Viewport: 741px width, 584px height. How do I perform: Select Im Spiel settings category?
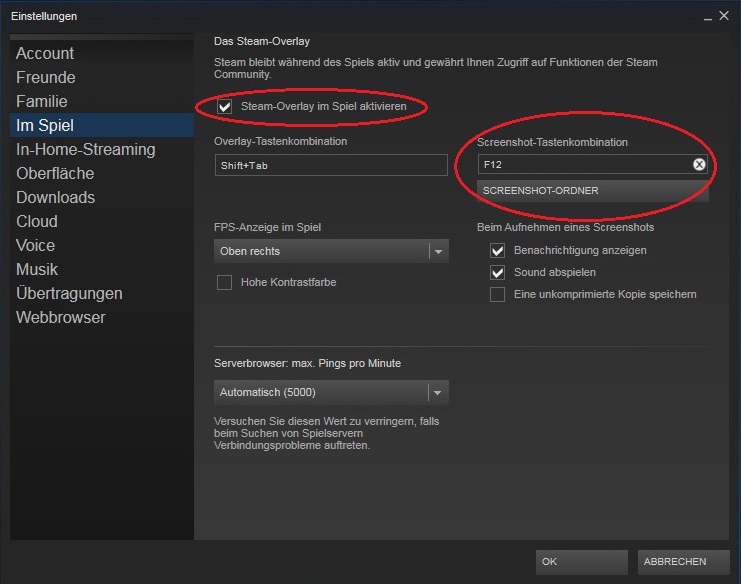[102, 125]
